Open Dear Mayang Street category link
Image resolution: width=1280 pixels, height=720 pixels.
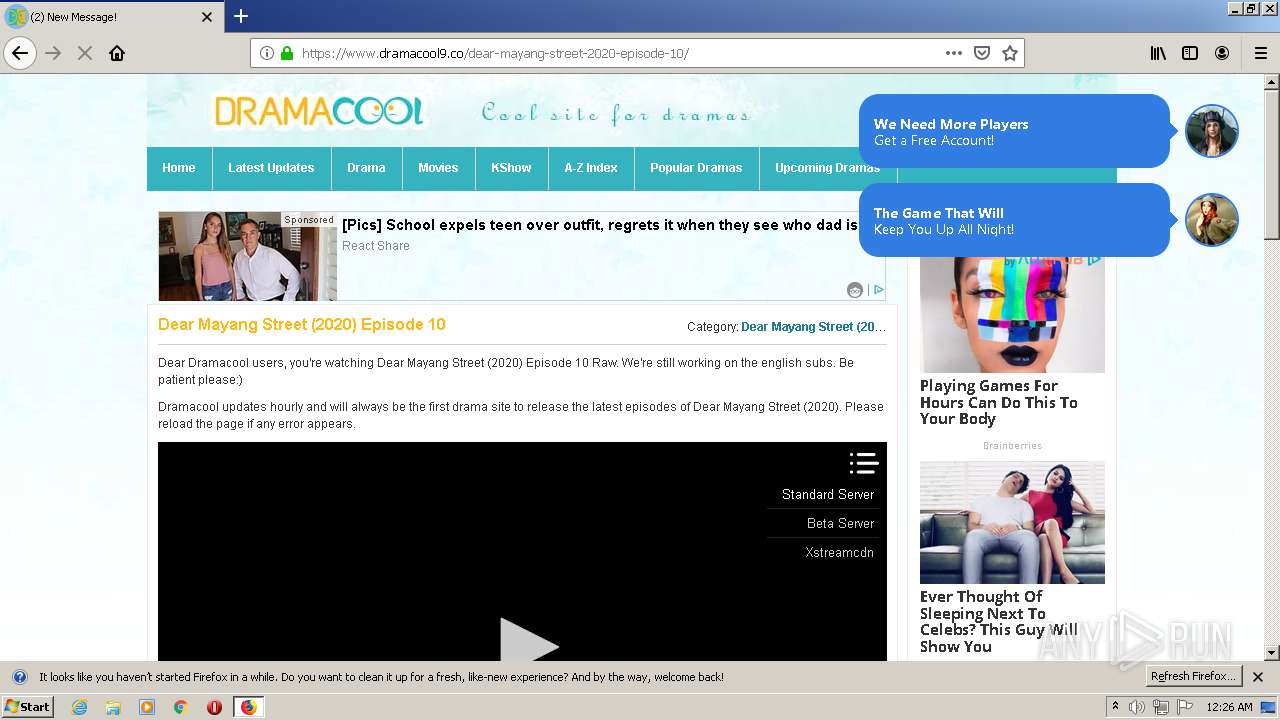point(813,327)
